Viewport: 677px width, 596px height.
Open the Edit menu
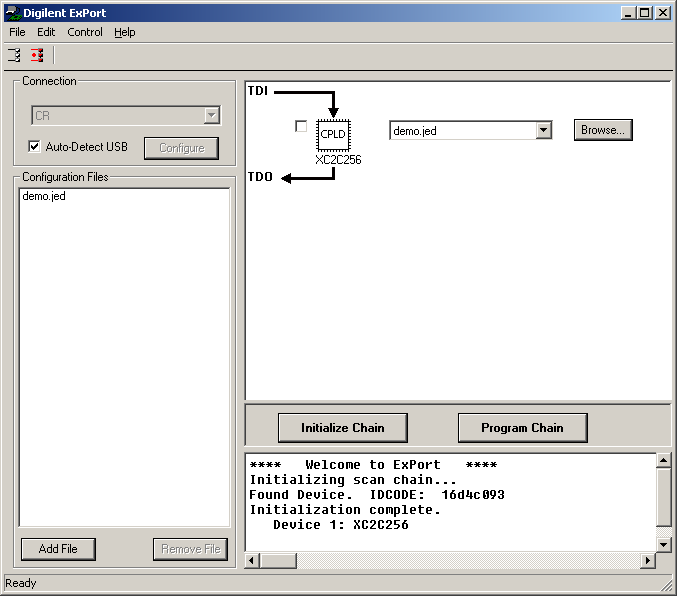pyautogui.click(x=46, y=32)
